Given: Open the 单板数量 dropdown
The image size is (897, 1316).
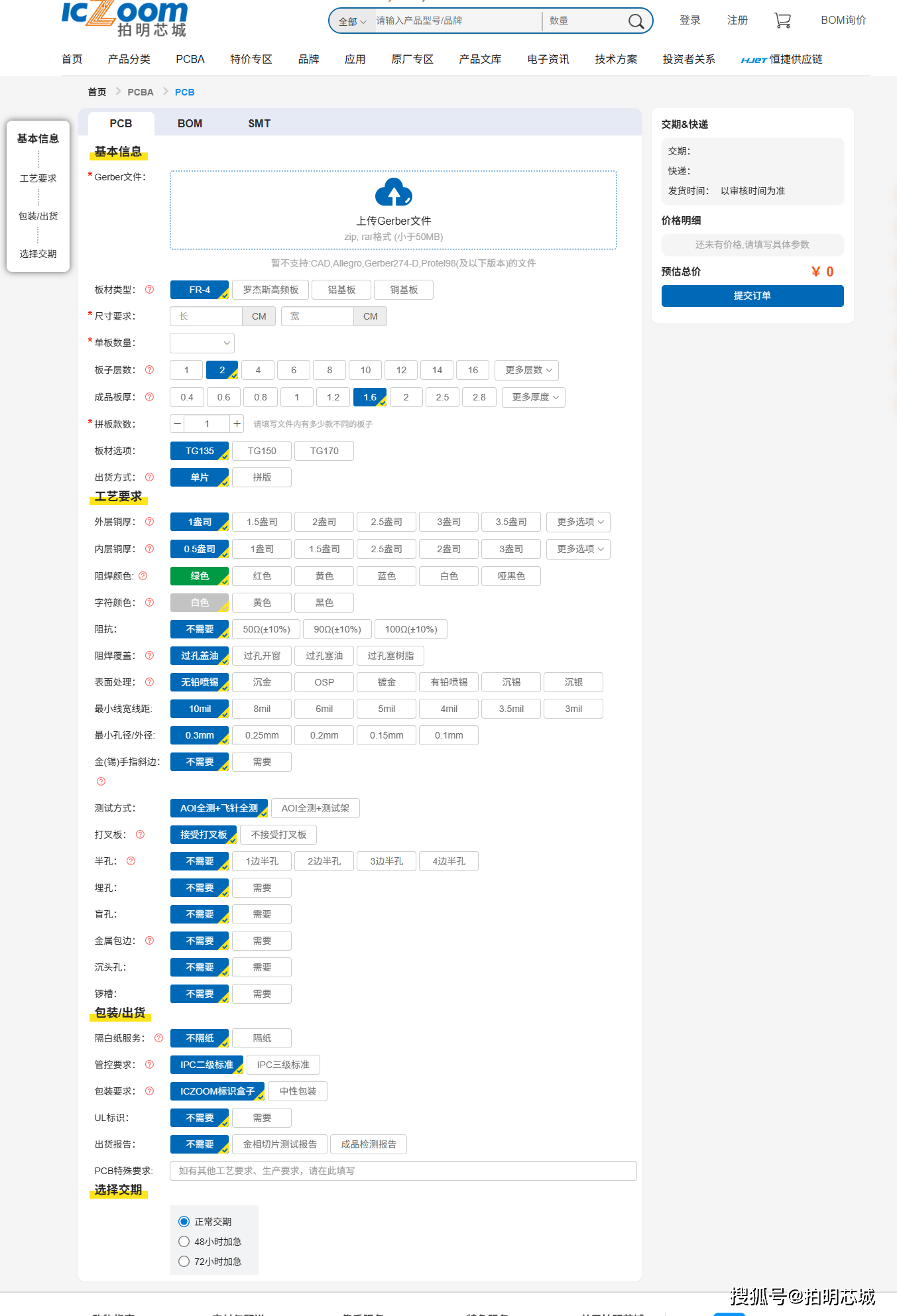Looking at the screenshot, I should click(x=202, y=343).
